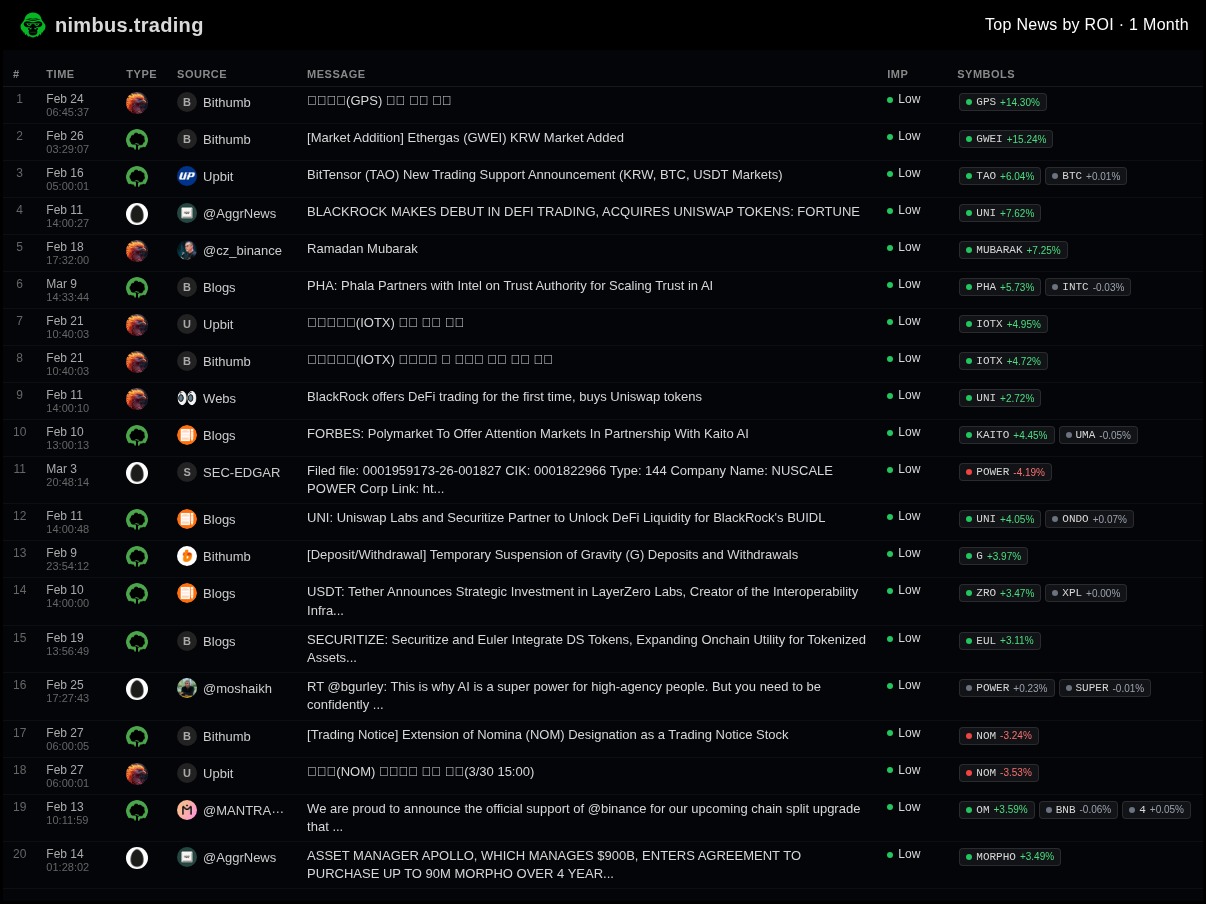Click the Blogs B source badge in PHA row
This screenshot has width=1206, height=904.
(187, 287)
